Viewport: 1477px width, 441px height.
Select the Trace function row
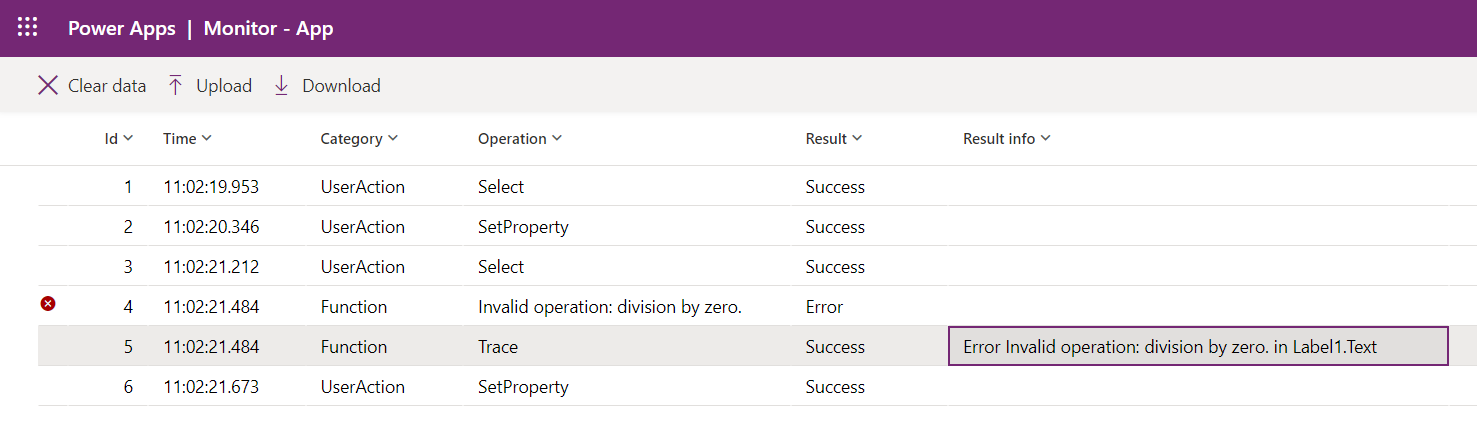coord(498,347)
